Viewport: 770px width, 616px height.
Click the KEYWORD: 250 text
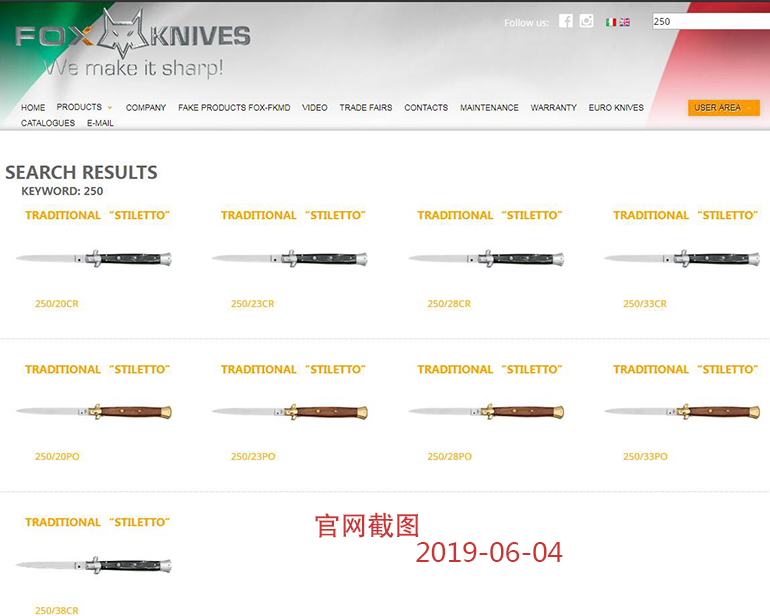62,191
